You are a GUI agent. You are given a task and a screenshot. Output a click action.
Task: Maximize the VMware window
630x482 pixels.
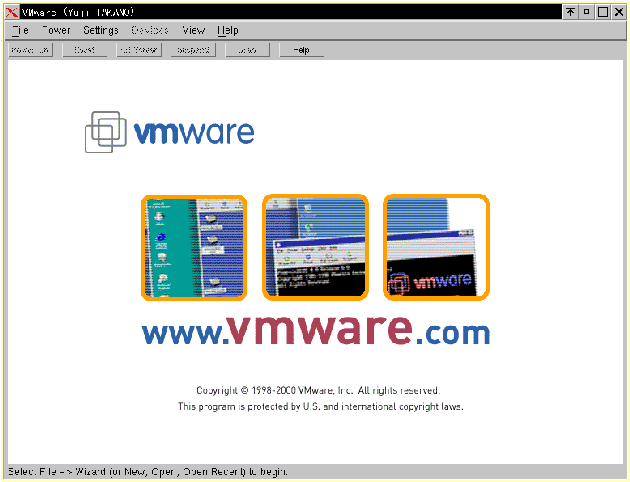603,12
